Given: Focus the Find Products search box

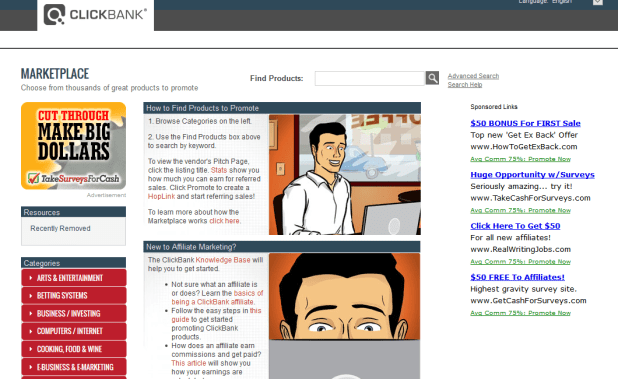Looking at the screenshot, I should click(370, 78).
